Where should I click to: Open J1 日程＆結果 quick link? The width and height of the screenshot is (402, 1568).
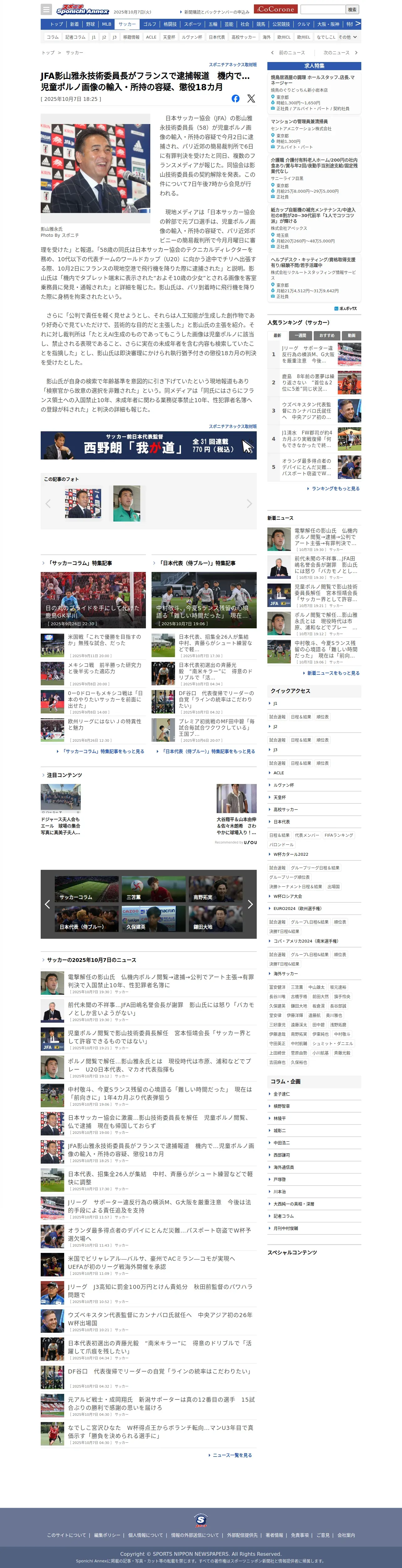301,717
